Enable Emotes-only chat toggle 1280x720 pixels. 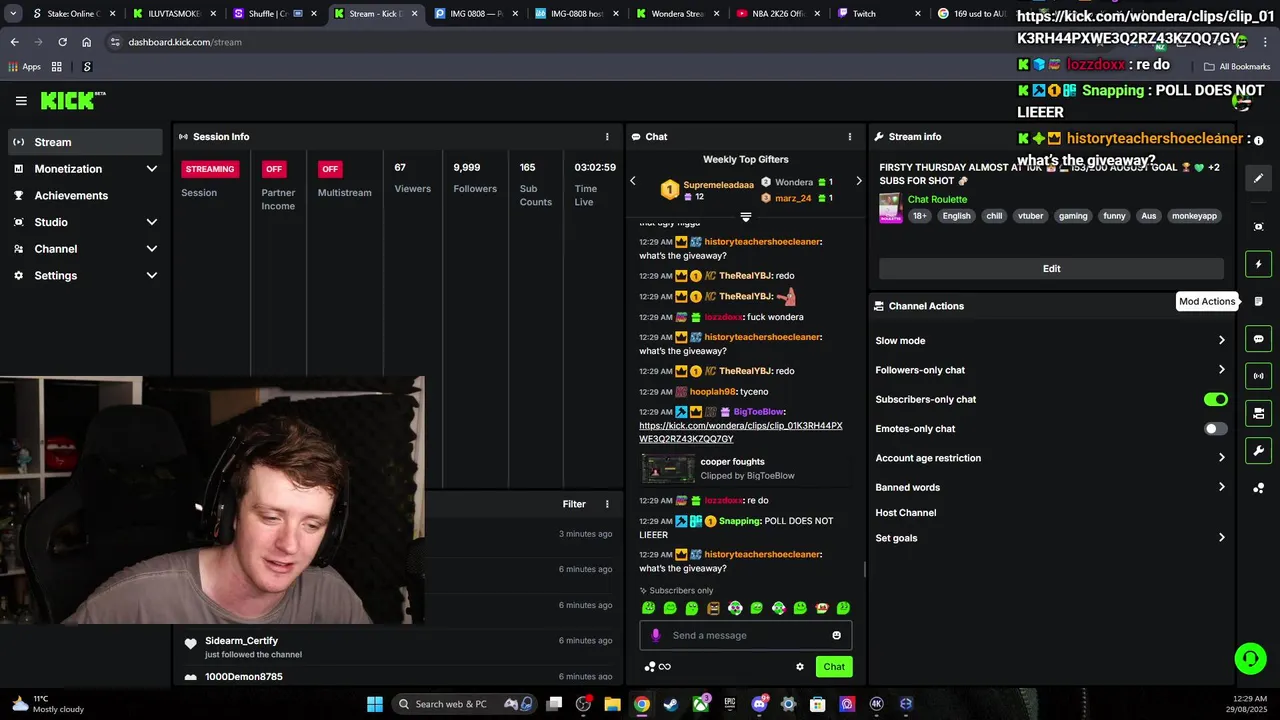tap(1215, 428)
